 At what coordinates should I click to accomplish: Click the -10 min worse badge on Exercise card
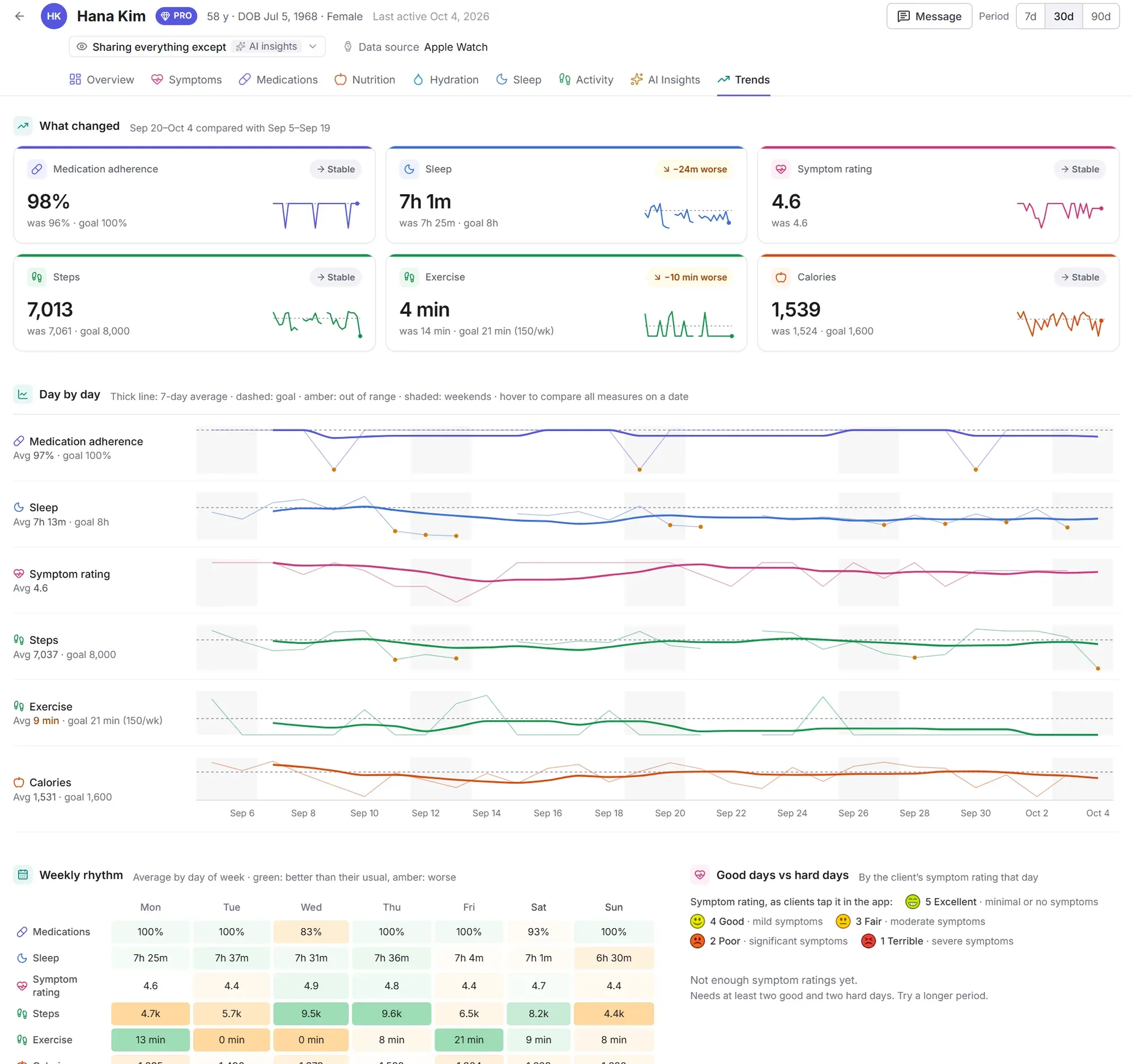(x=689, y=277)
